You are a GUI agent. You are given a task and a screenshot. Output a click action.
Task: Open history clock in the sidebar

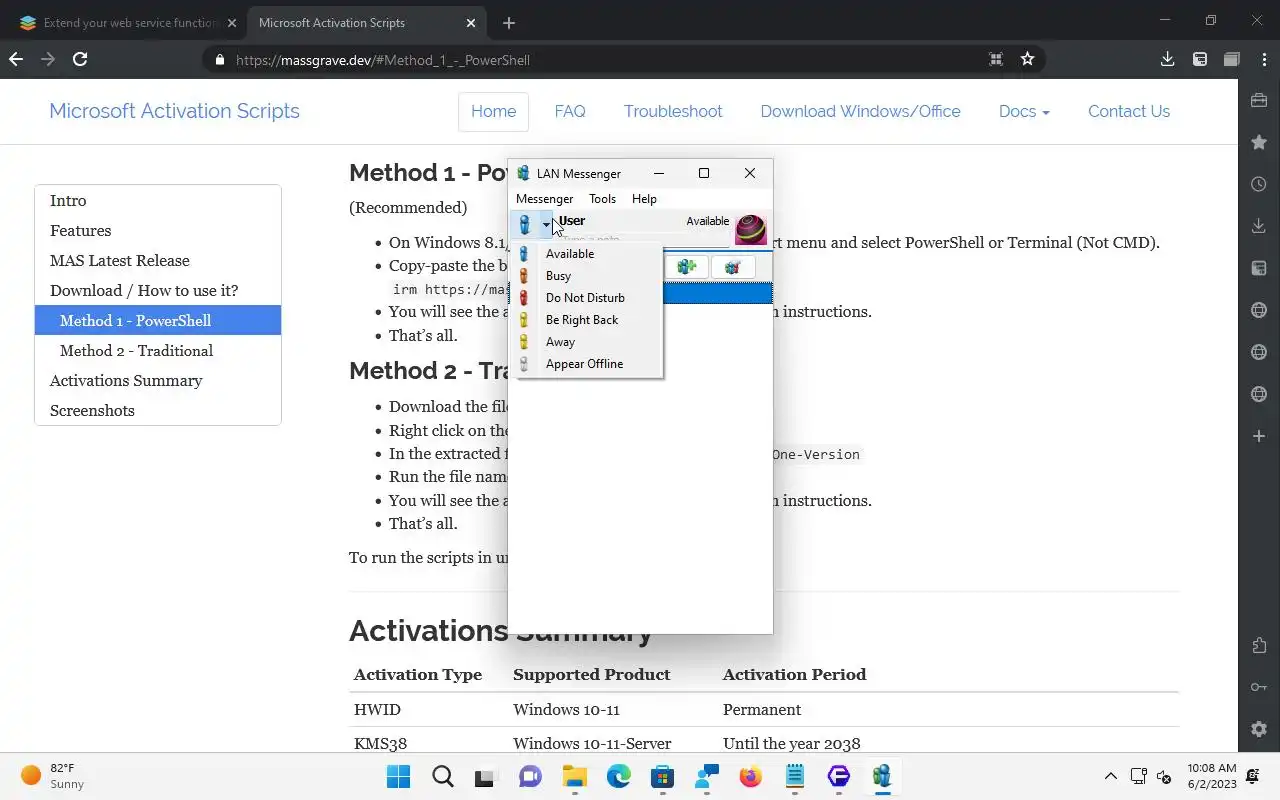pos(1259,184)
